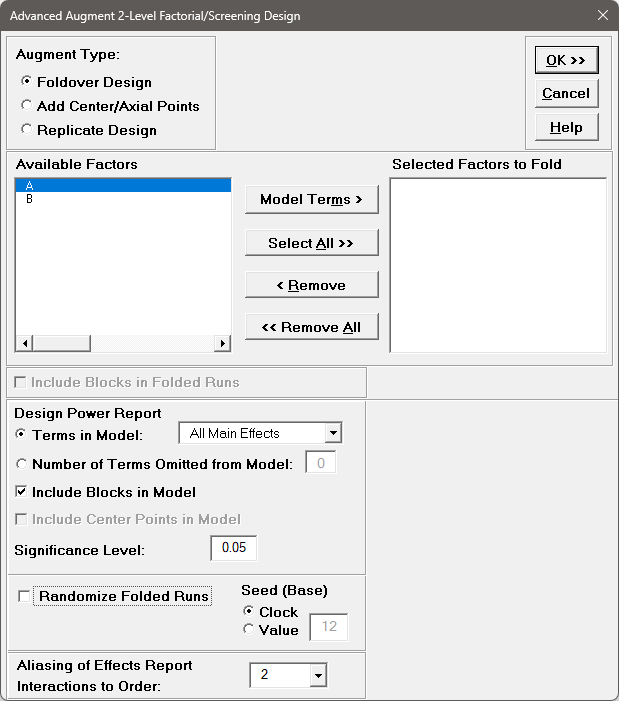This screenshot has width=619, height=701.
Task: Click the Significance Level input field
Action: (234, 548)
